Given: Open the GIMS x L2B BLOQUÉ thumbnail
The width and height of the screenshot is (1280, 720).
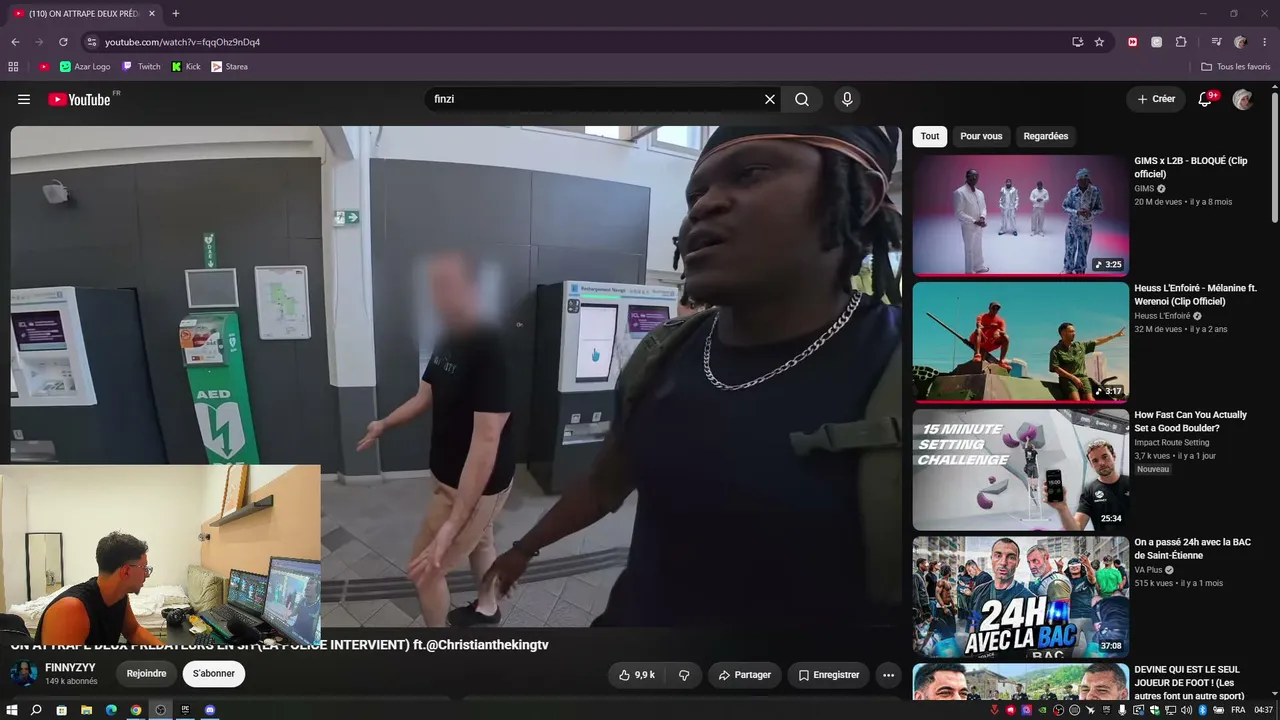Looking at the screenshot, I should pyautogui.click(x=1021, y=215).
